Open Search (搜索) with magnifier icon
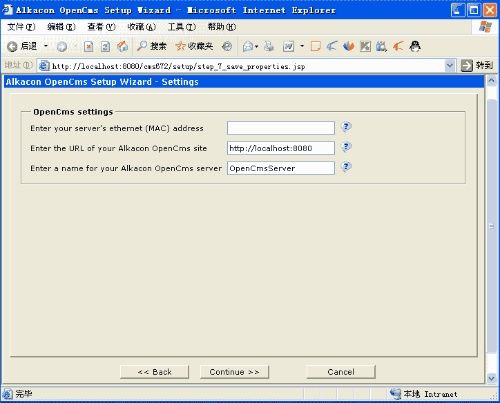Viewport: 500px width, 403px height. pyautogui.click(x=152, y=46)
